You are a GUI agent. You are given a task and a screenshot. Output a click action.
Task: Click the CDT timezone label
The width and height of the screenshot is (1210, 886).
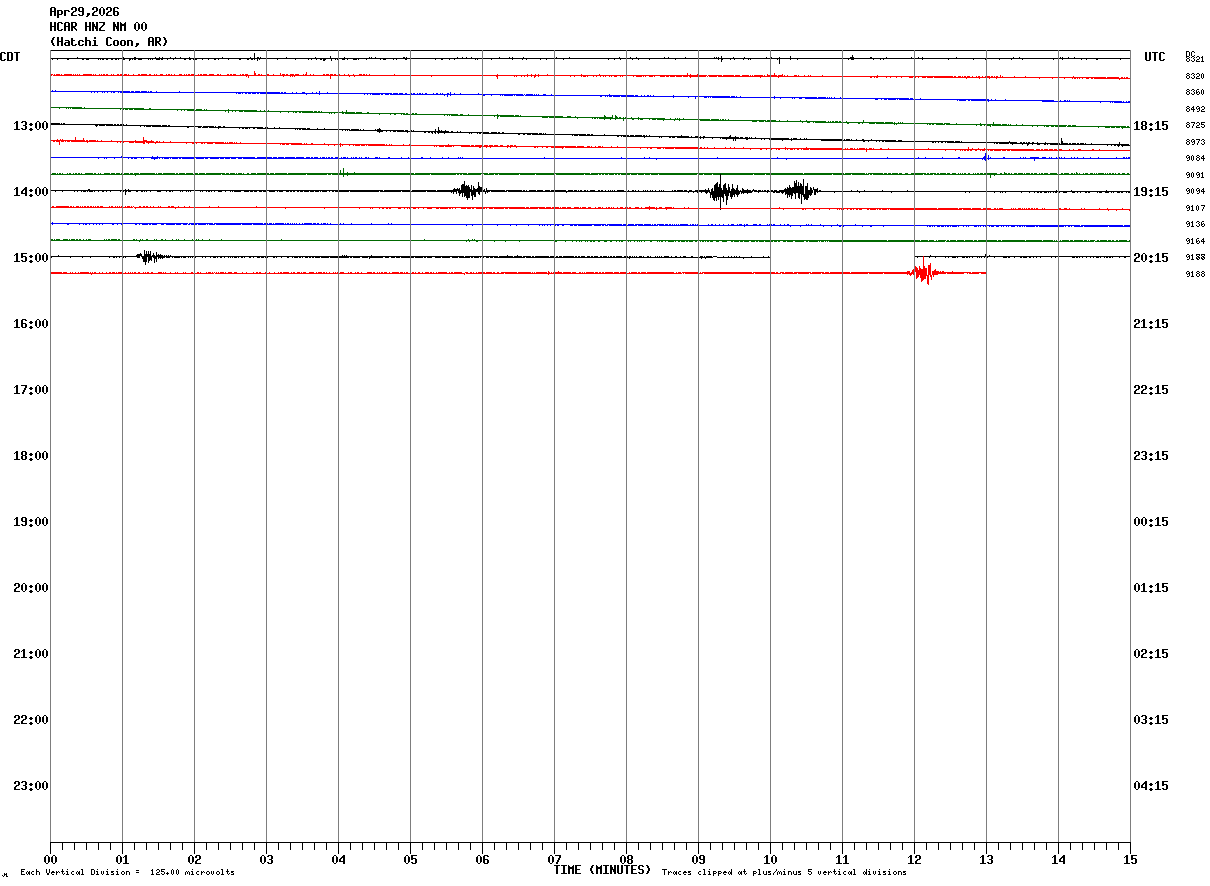click(10, 57)
